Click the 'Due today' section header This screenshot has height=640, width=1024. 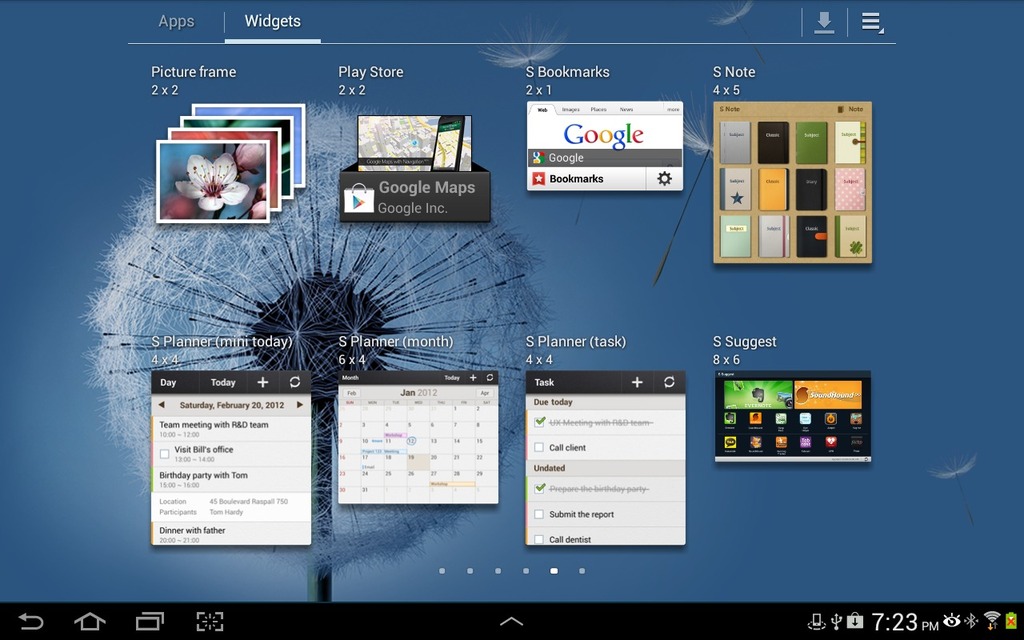[x=605, y=402]
